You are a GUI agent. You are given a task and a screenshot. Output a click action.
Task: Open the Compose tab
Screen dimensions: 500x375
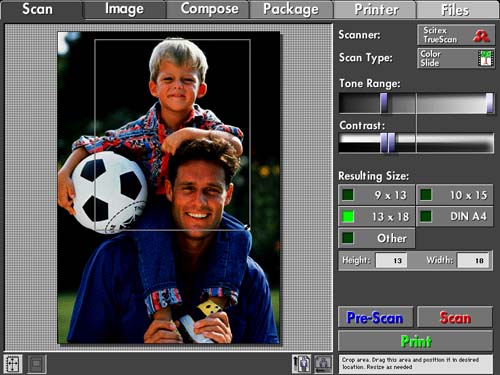209,9
